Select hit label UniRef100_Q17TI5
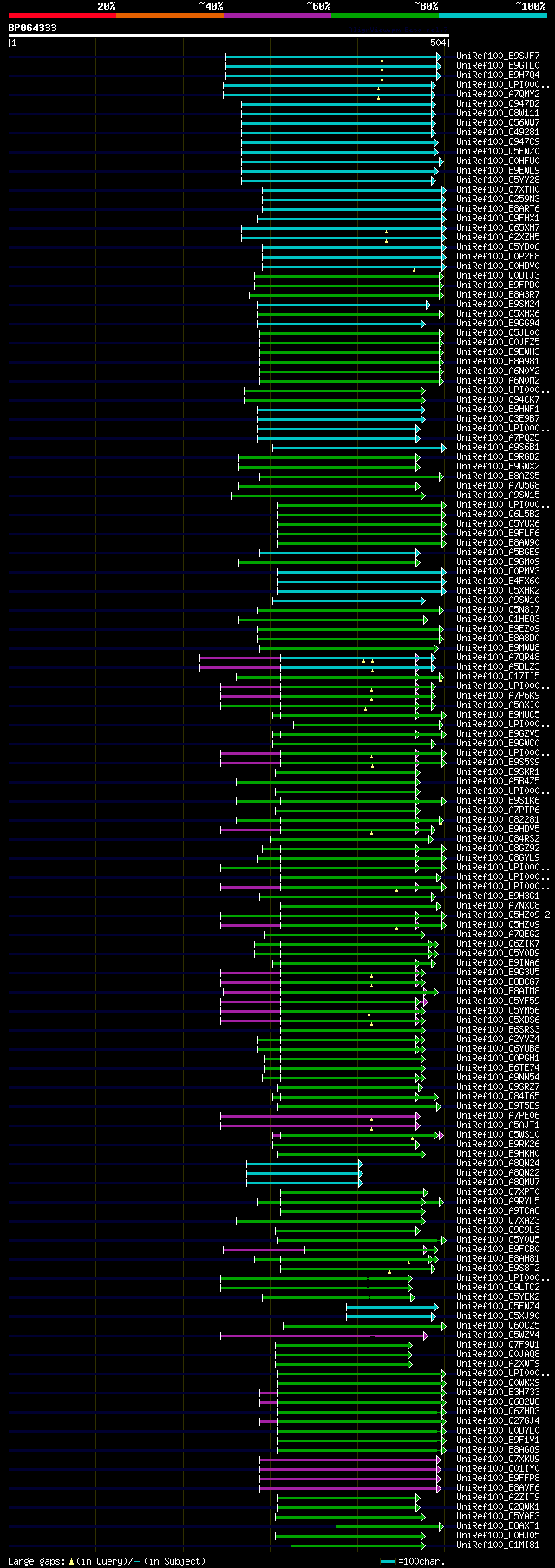 [498, 677]
